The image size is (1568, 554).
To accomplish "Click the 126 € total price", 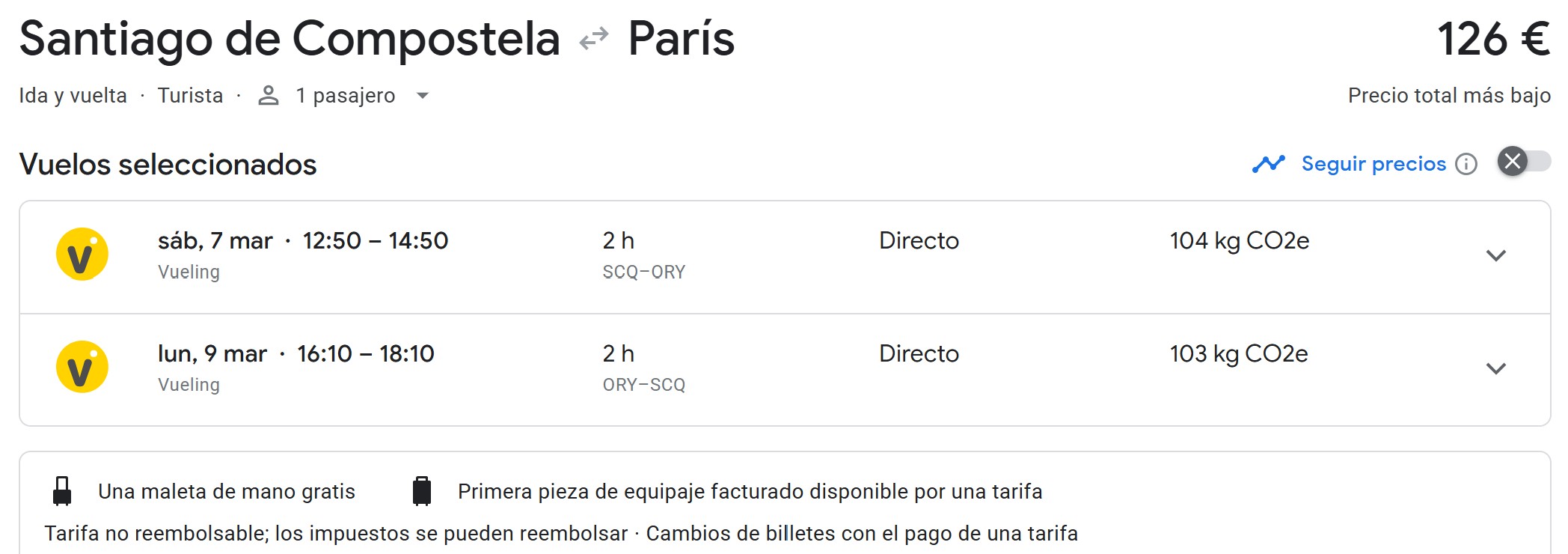I will [1492, 39].
